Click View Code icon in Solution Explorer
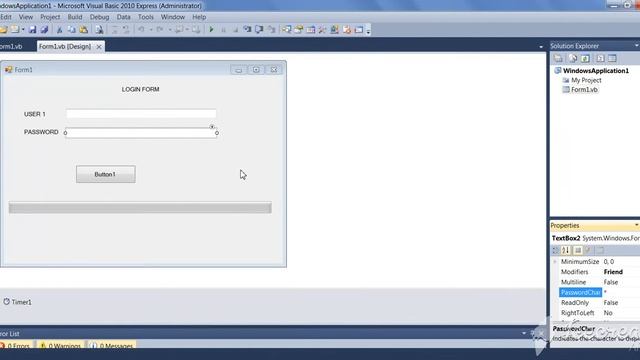The image size is (640, 360). click(600, 58)
